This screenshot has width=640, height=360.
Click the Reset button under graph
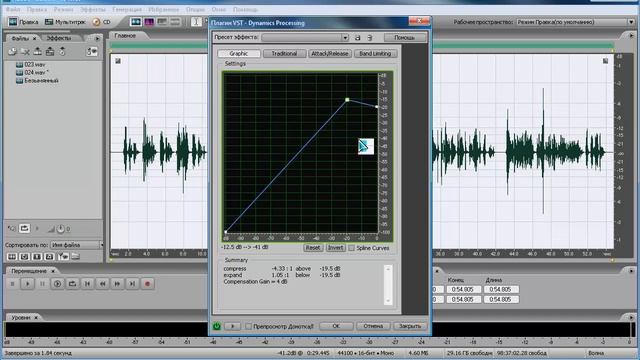[313, 248]
